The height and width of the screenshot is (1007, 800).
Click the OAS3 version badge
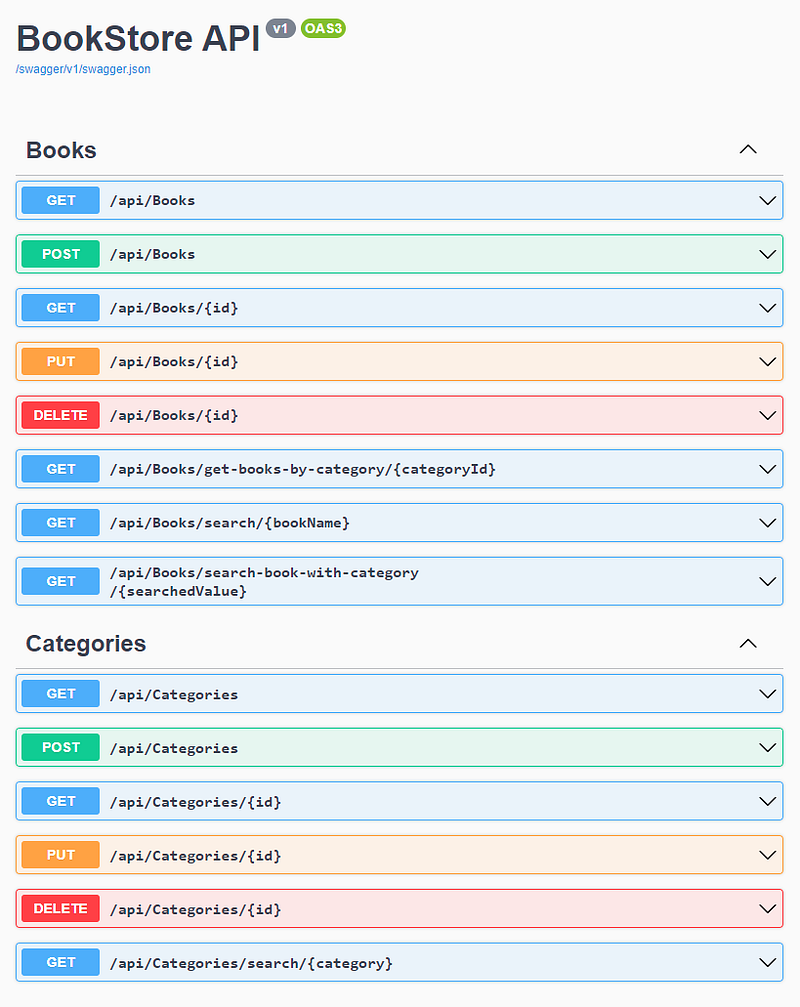click(x=323, y=29)
